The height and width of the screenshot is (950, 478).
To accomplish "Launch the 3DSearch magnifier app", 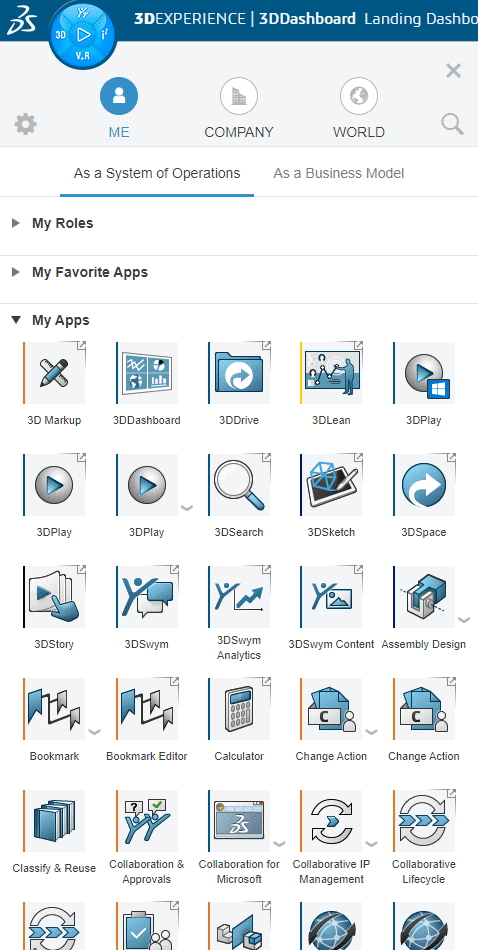I will tap(239, 485).
